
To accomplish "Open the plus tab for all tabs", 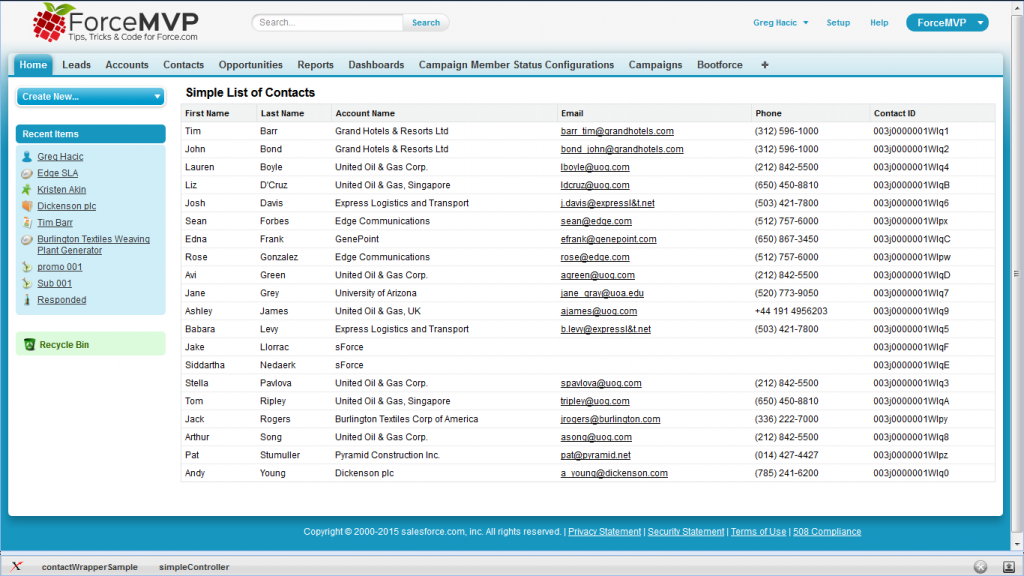I will tap(765, 65).
